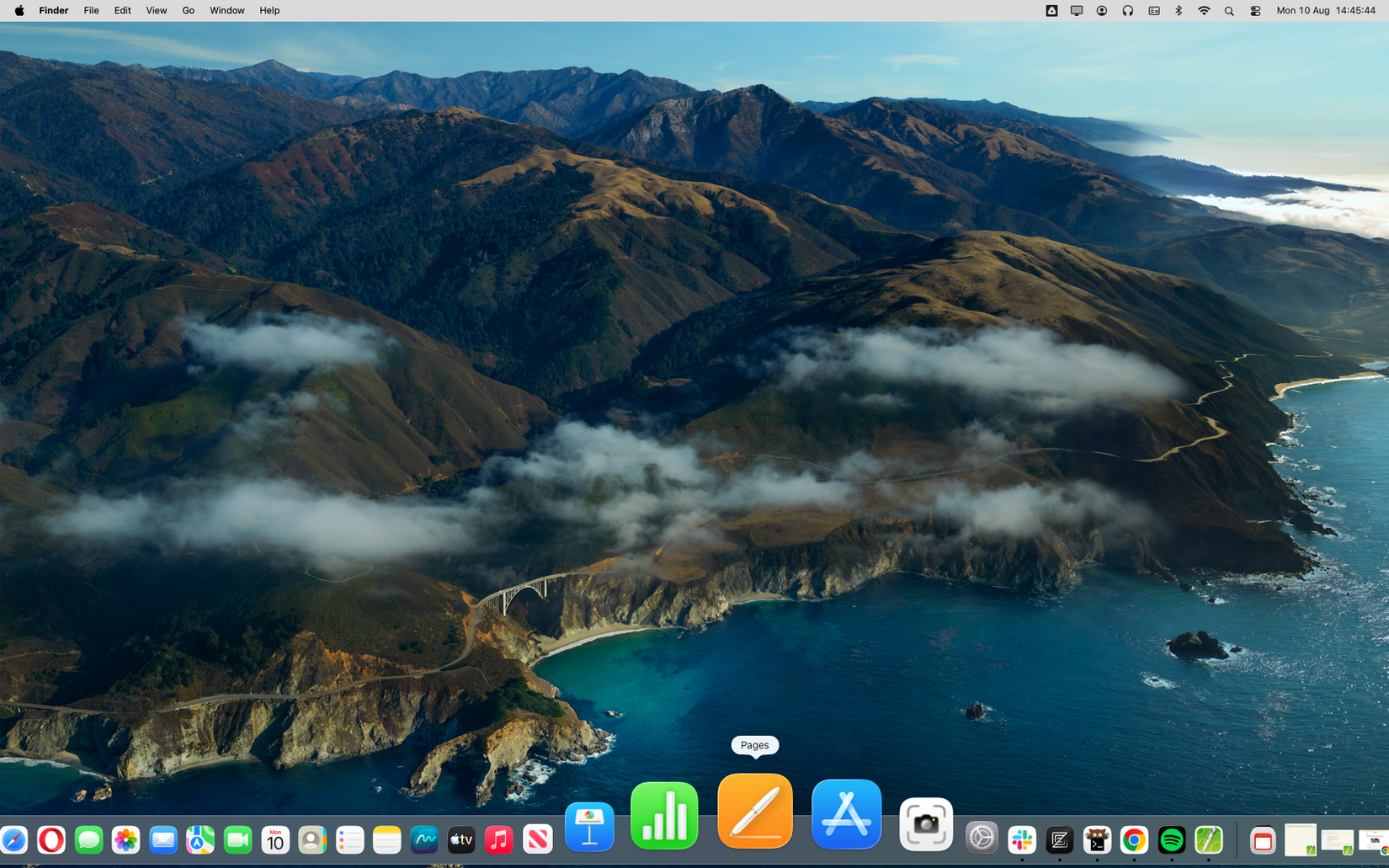Open Google Chrome from the Dock
Screen dimensions: 1389x868
tap(1134, 839)
